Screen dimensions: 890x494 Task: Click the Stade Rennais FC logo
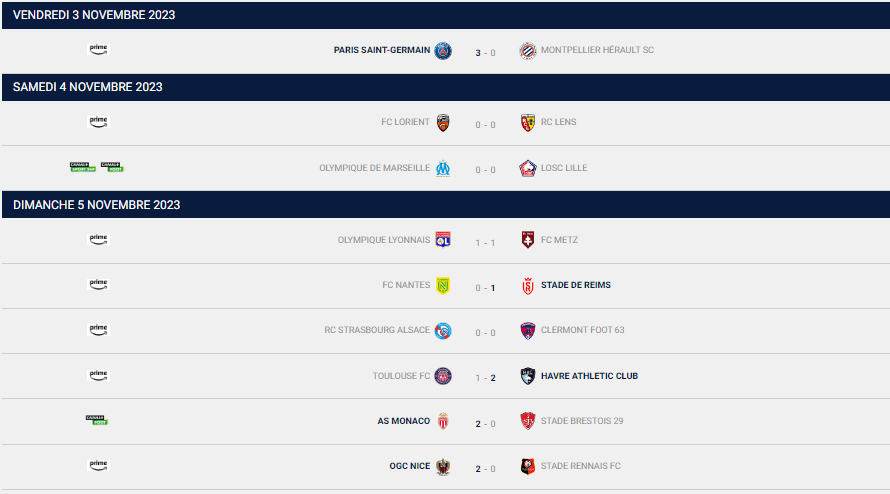[527, 466]
